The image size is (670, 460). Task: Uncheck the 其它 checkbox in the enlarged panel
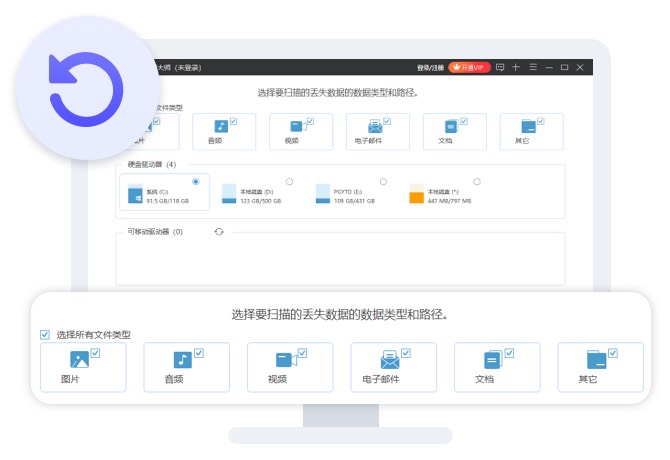pos(612,352)
